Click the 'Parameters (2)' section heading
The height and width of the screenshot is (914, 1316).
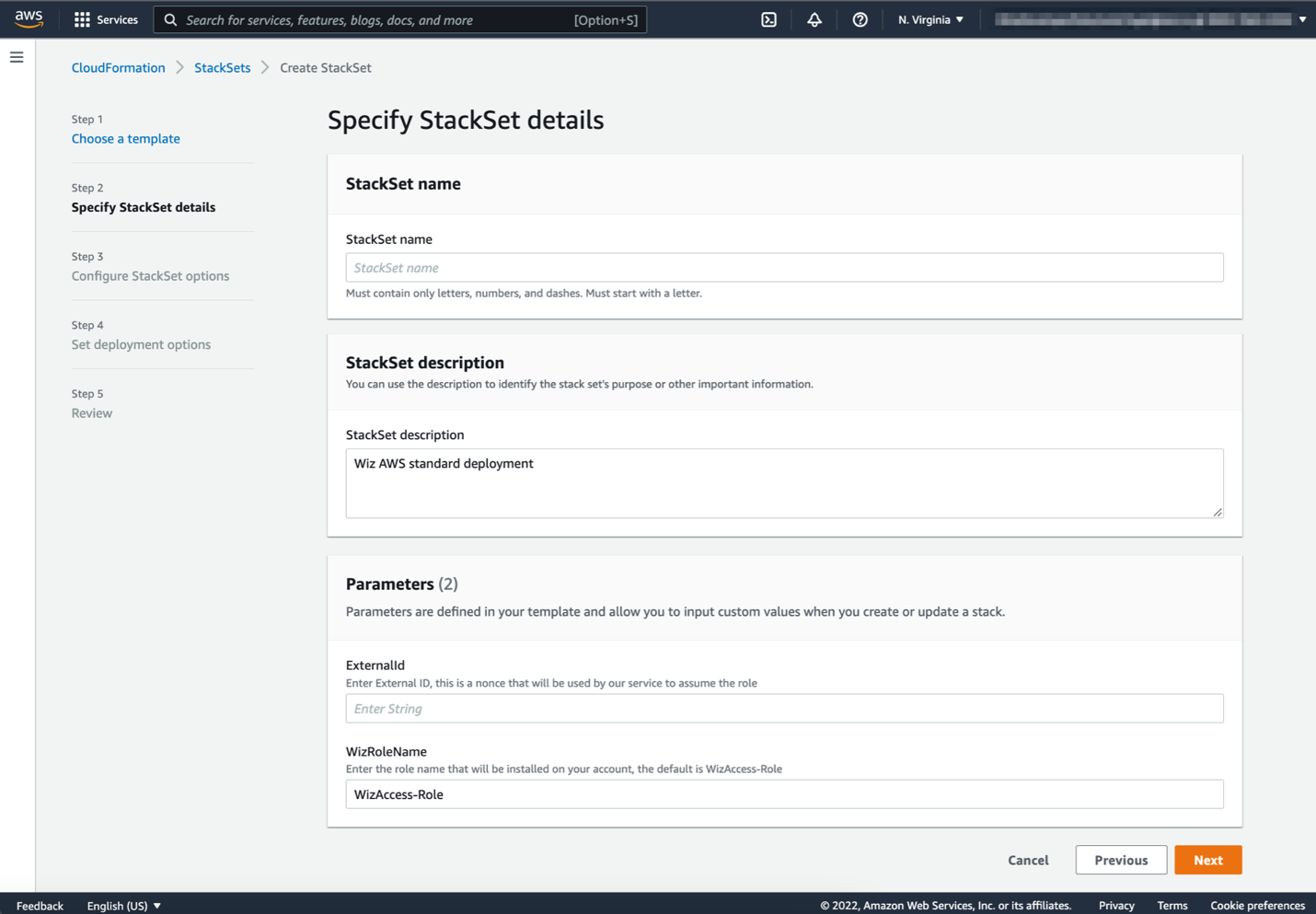(x=402, y=584)
